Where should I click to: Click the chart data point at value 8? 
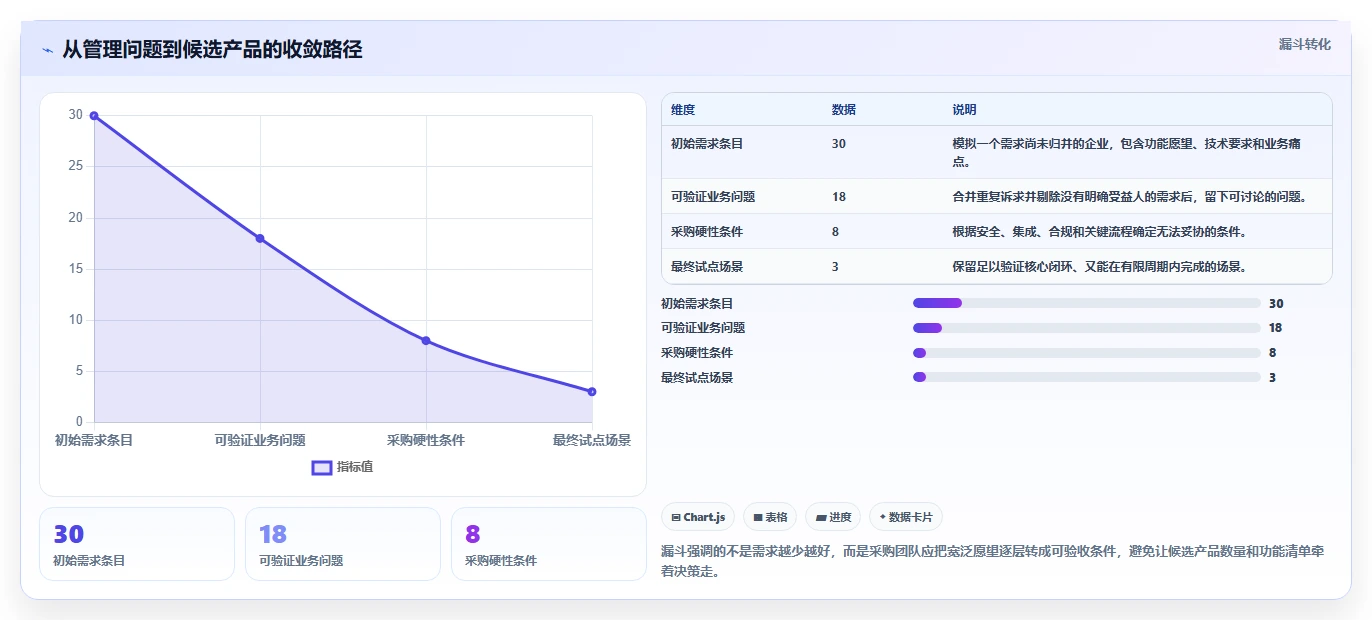[426, 341]
